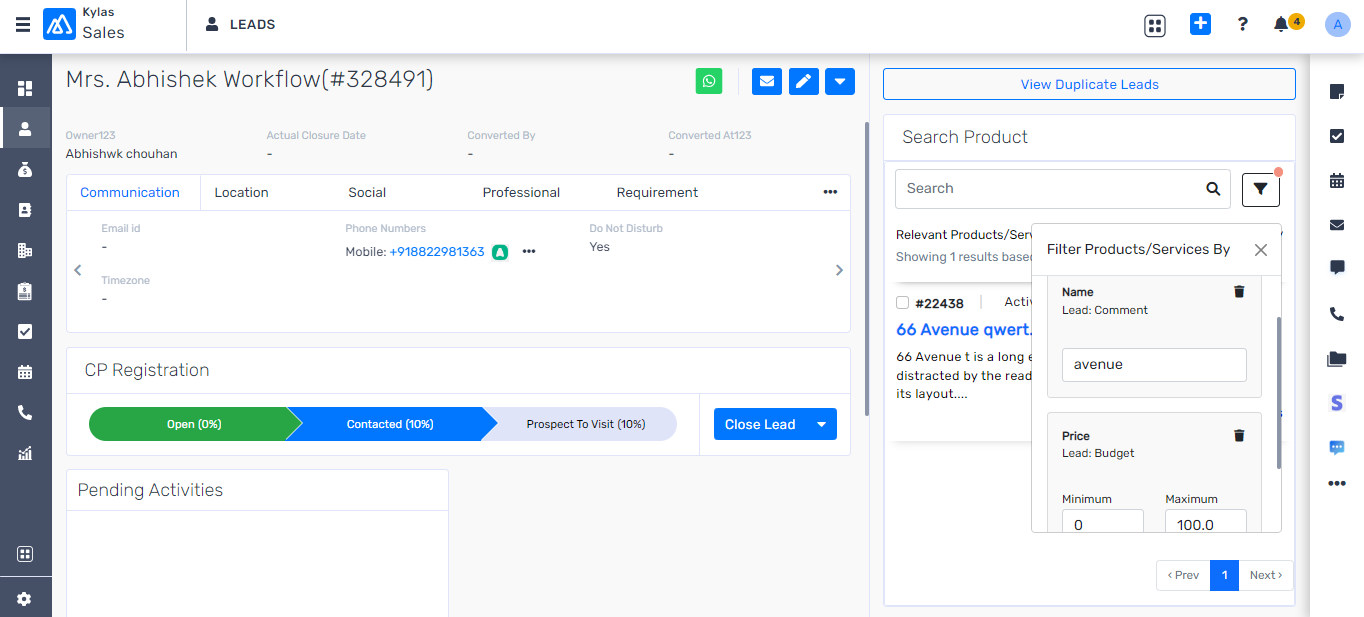
Task: Toggle the checkbox beside product #22438
Action: point(902,302)
